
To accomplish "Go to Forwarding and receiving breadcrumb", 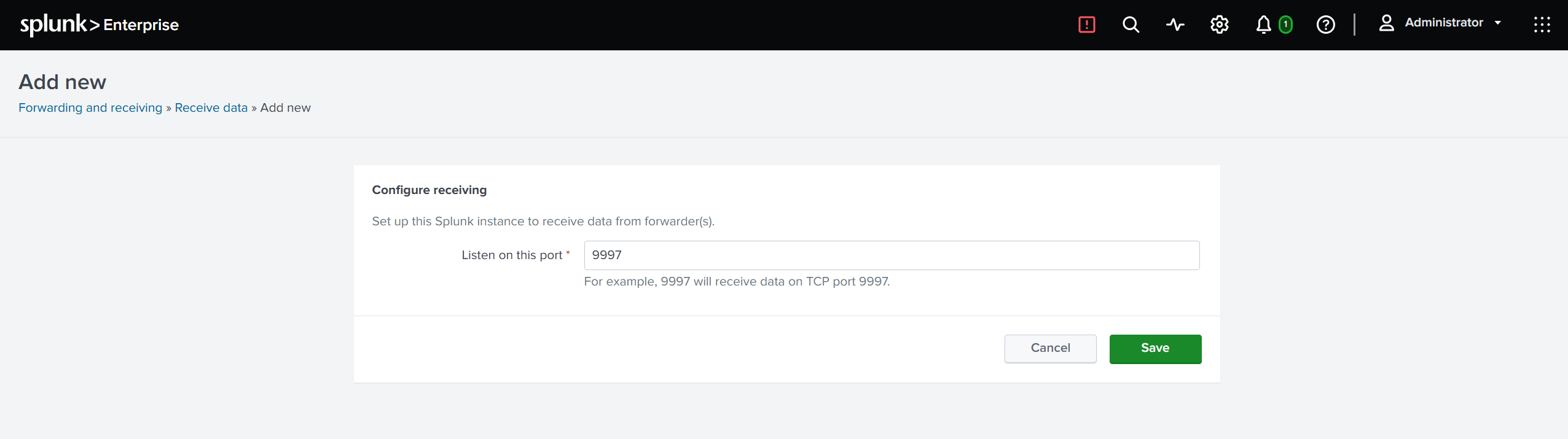I will tap(90, 107).
